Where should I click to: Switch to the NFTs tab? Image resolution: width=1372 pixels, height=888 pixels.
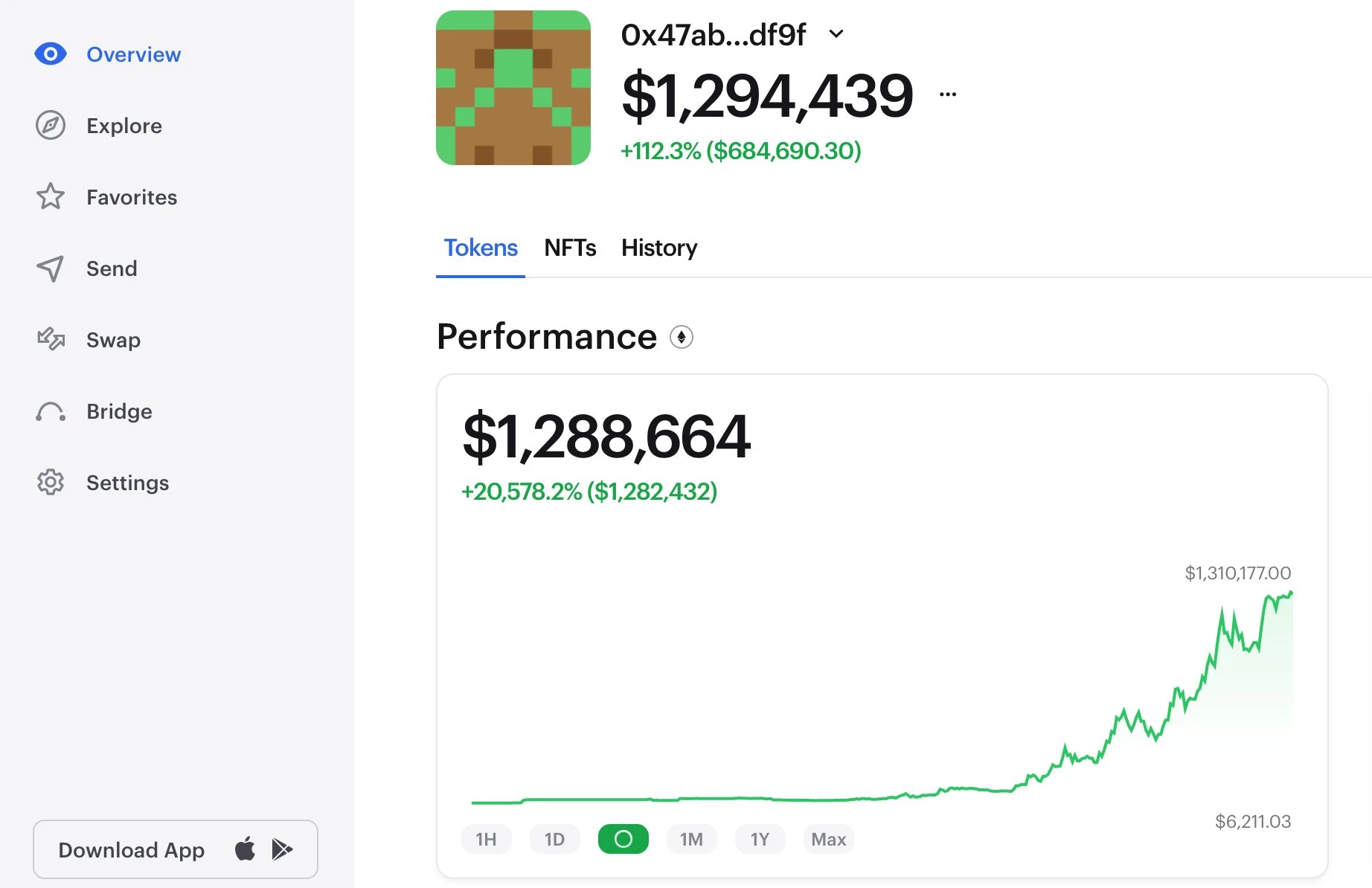coord(570,248)
